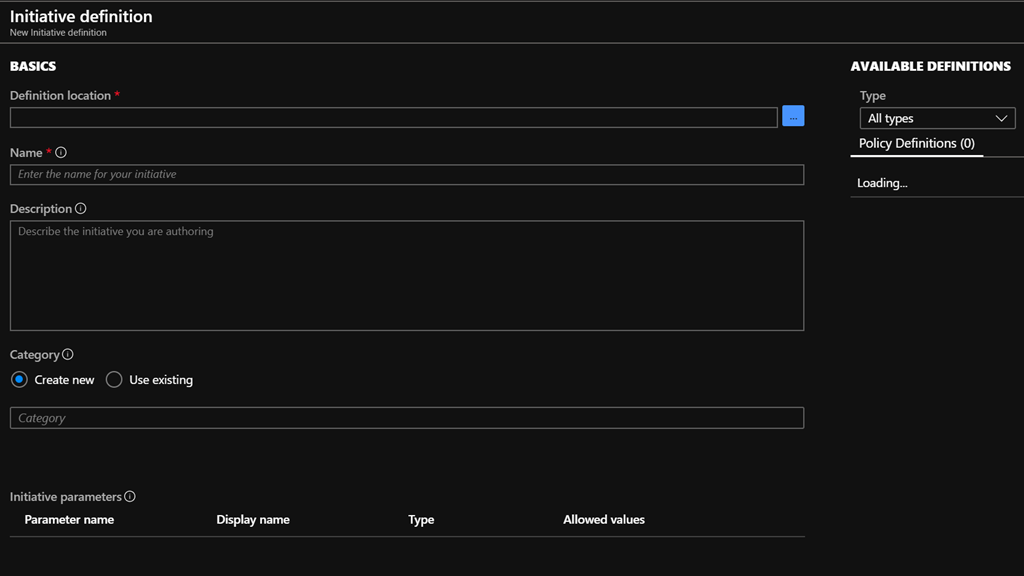The height and width of the screenshot is (576, 1024).
Task: Focus the Category text box
Action: (x=406, y=418)
